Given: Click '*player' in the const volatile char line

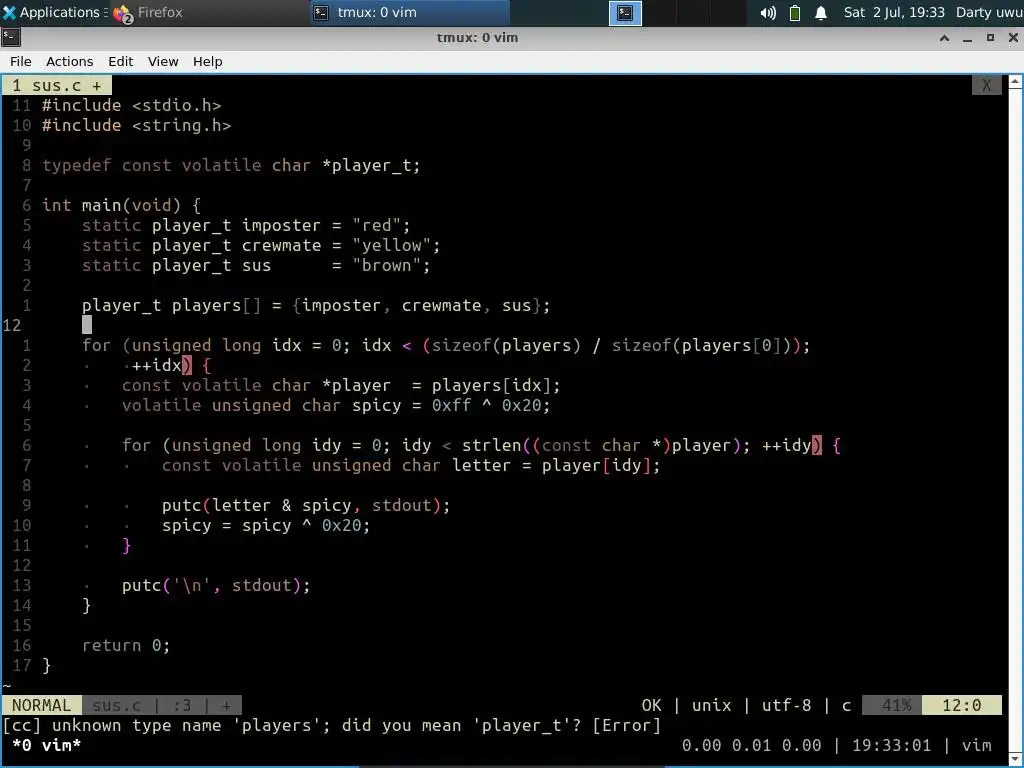Looking at the screenshot, I should pos(356,385).
